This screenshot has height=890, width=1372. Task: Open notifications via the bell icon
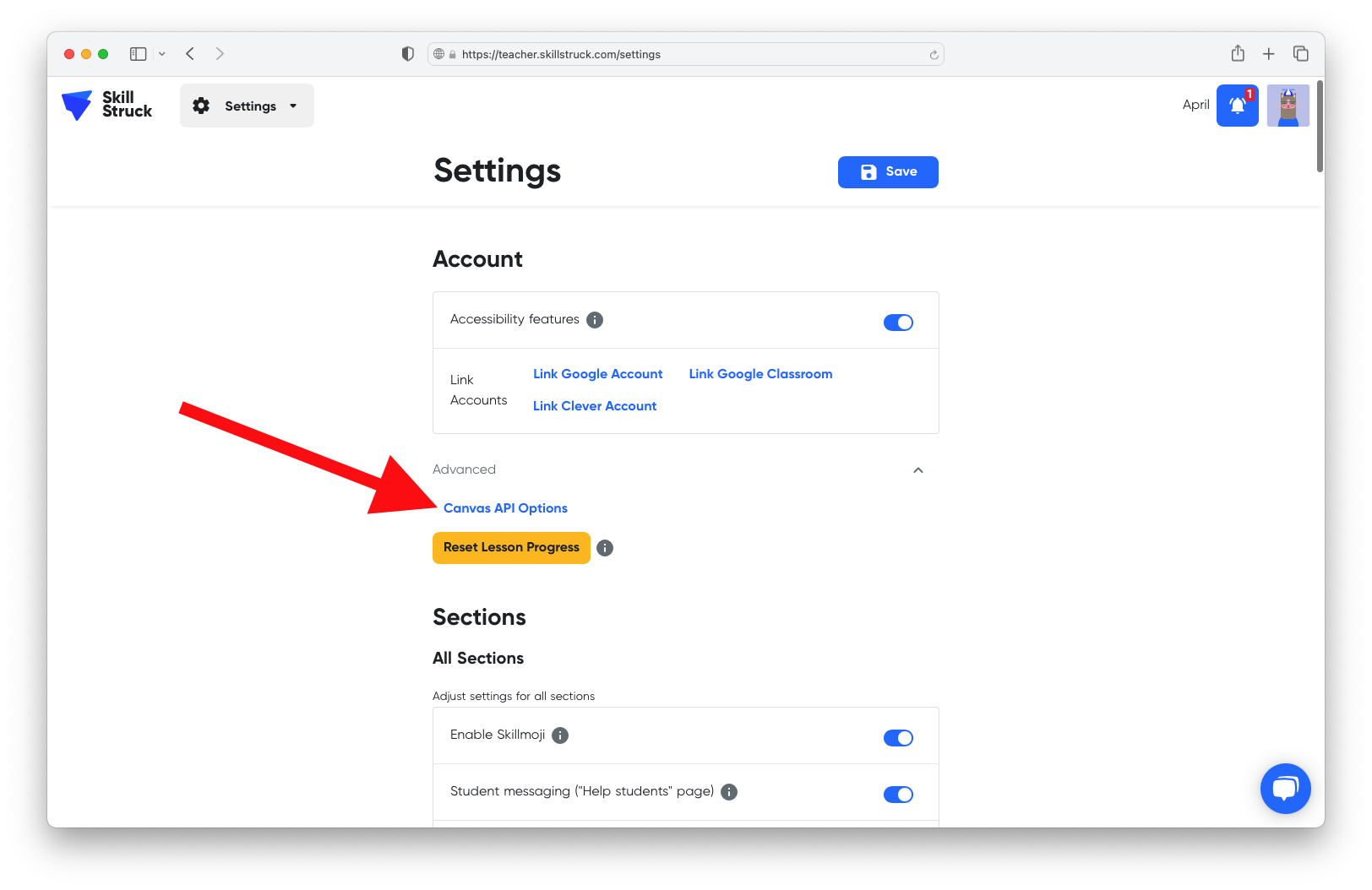point(1237,105)
